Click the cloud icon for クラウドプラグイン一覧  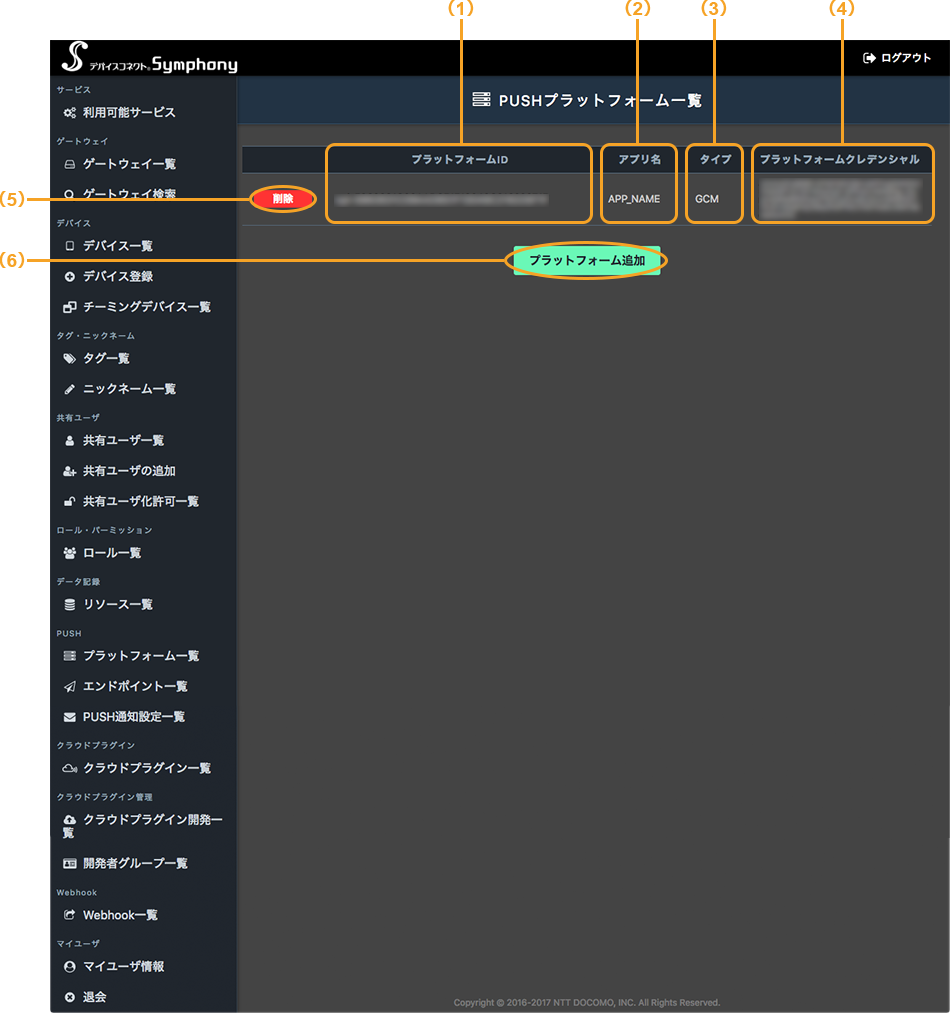point(69,768)
